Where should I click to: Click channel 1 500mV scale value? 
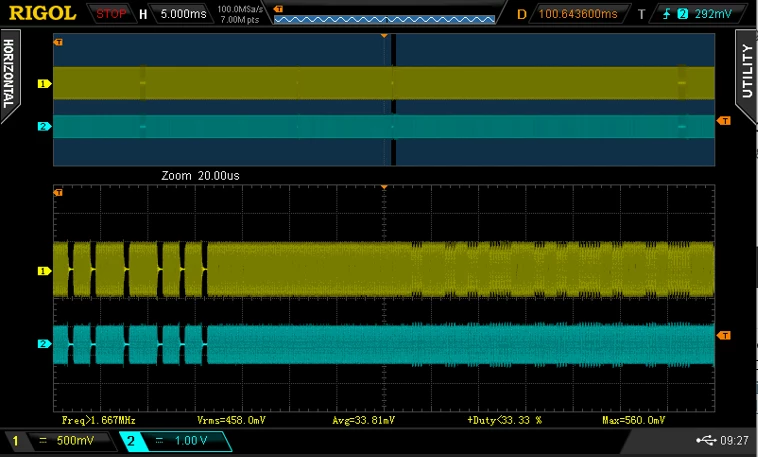click(x=75, y=441)
